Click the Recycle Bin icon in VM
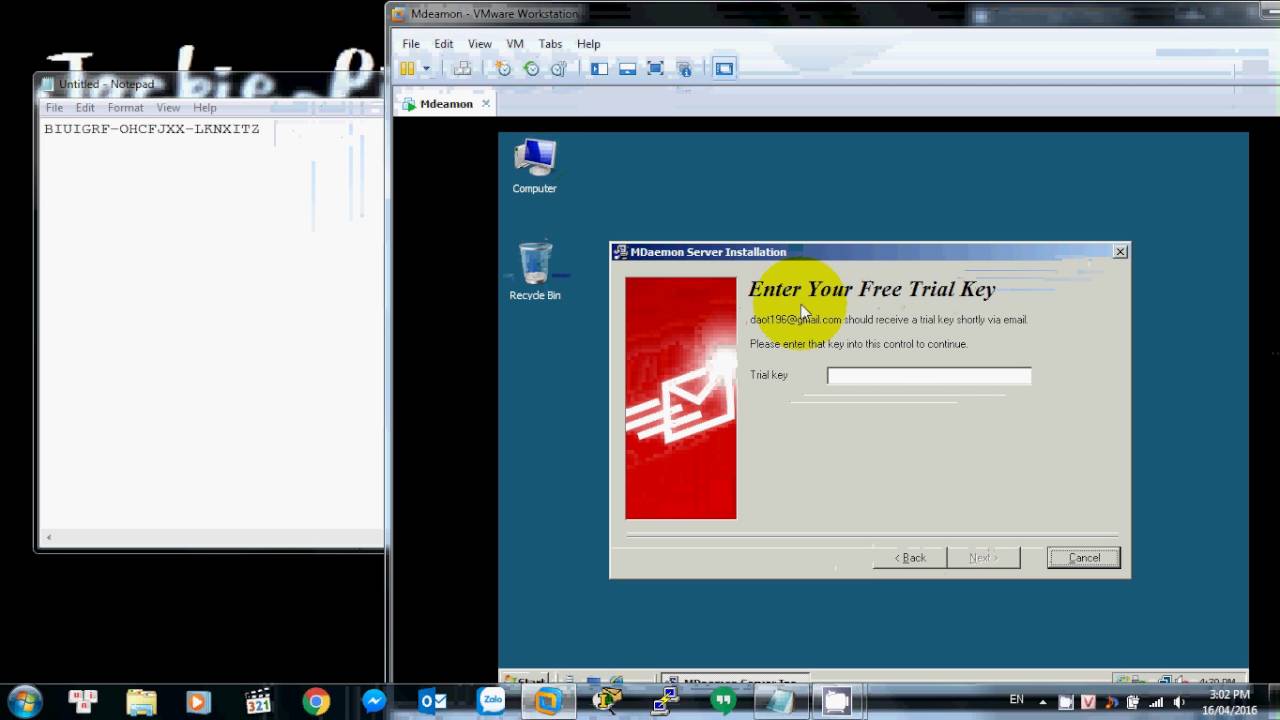 click(535, 271)
